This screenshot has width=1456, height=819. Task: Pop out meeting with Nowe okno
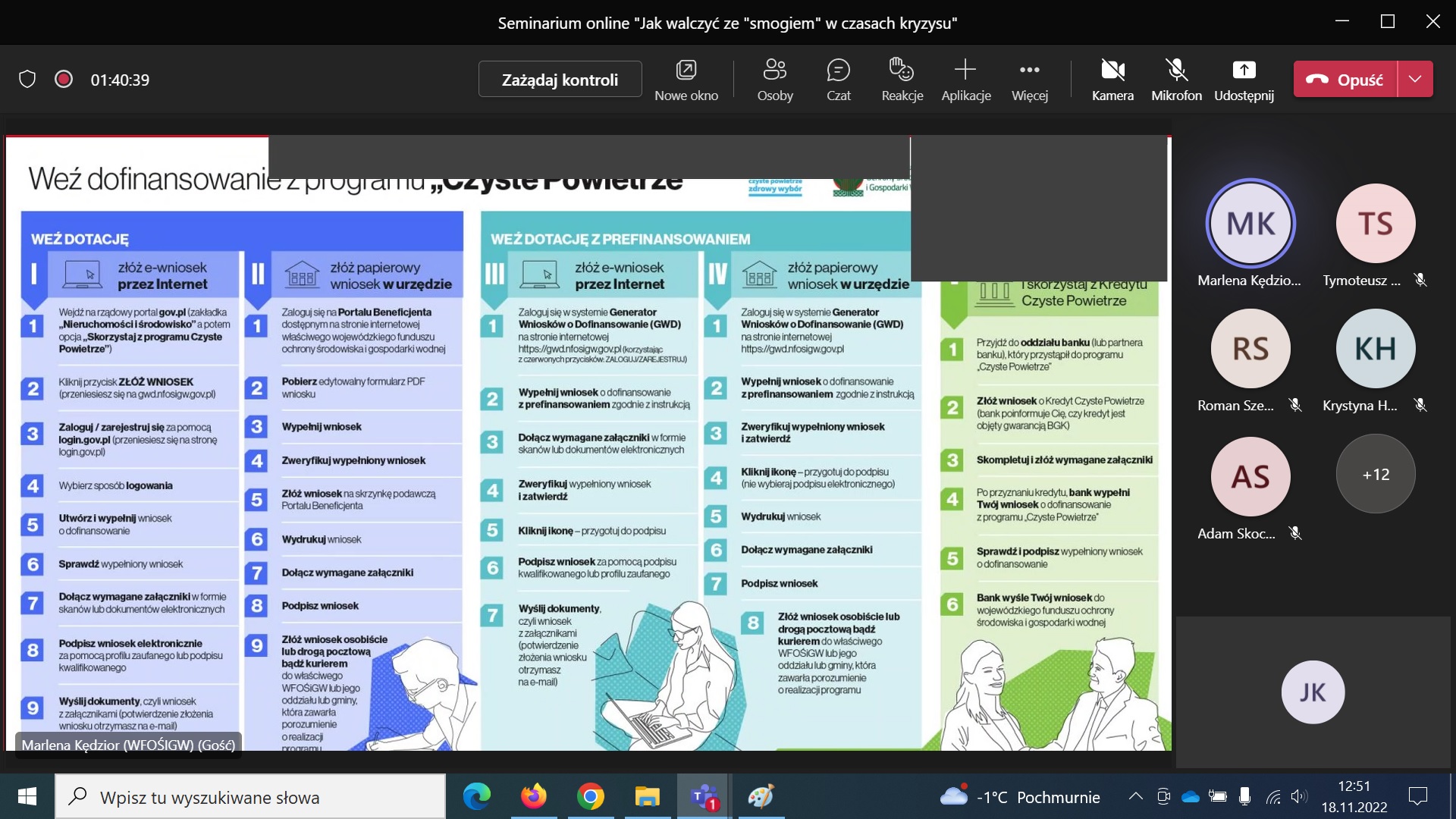686,80
